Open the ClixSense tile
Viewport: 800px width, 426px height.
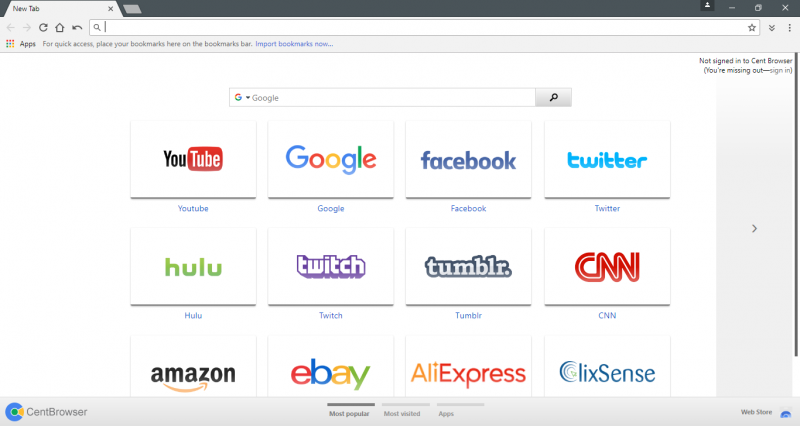(x=607, y=366)
